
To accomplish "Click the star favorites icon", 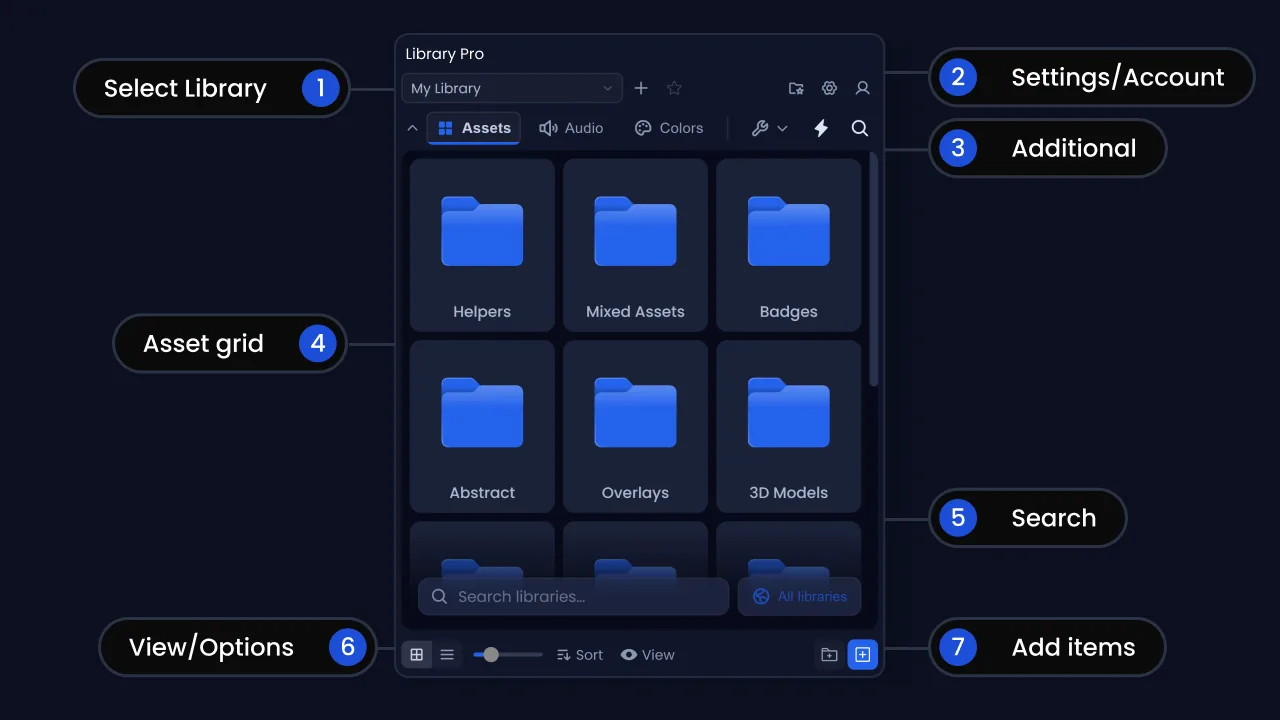I will click(674, 88).
